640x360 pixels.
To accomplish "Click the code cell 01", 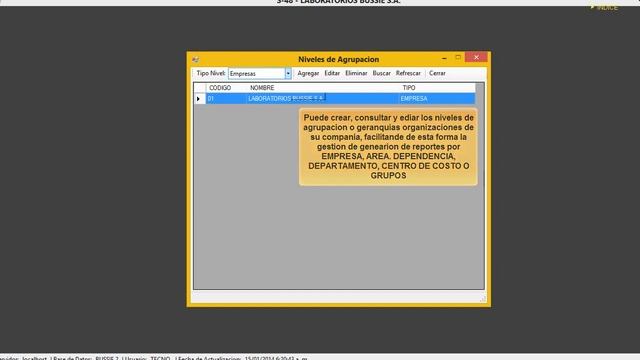I will 226,98.
